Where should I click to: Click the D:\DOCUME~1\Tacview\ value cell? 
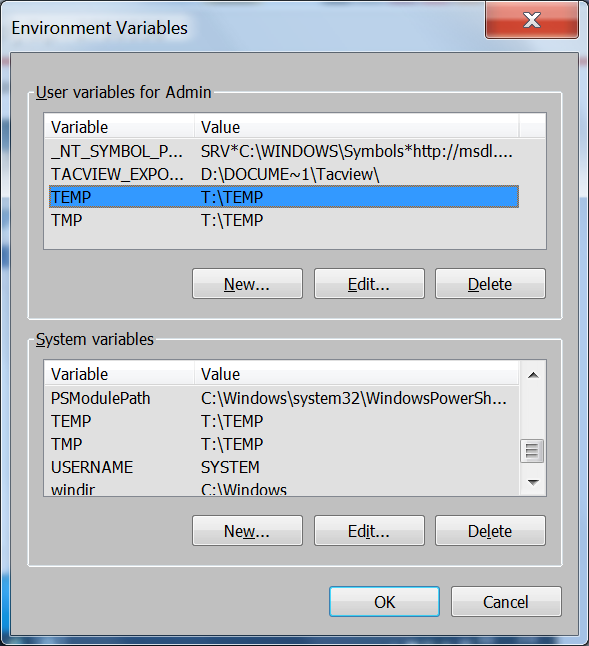[290, 174]
